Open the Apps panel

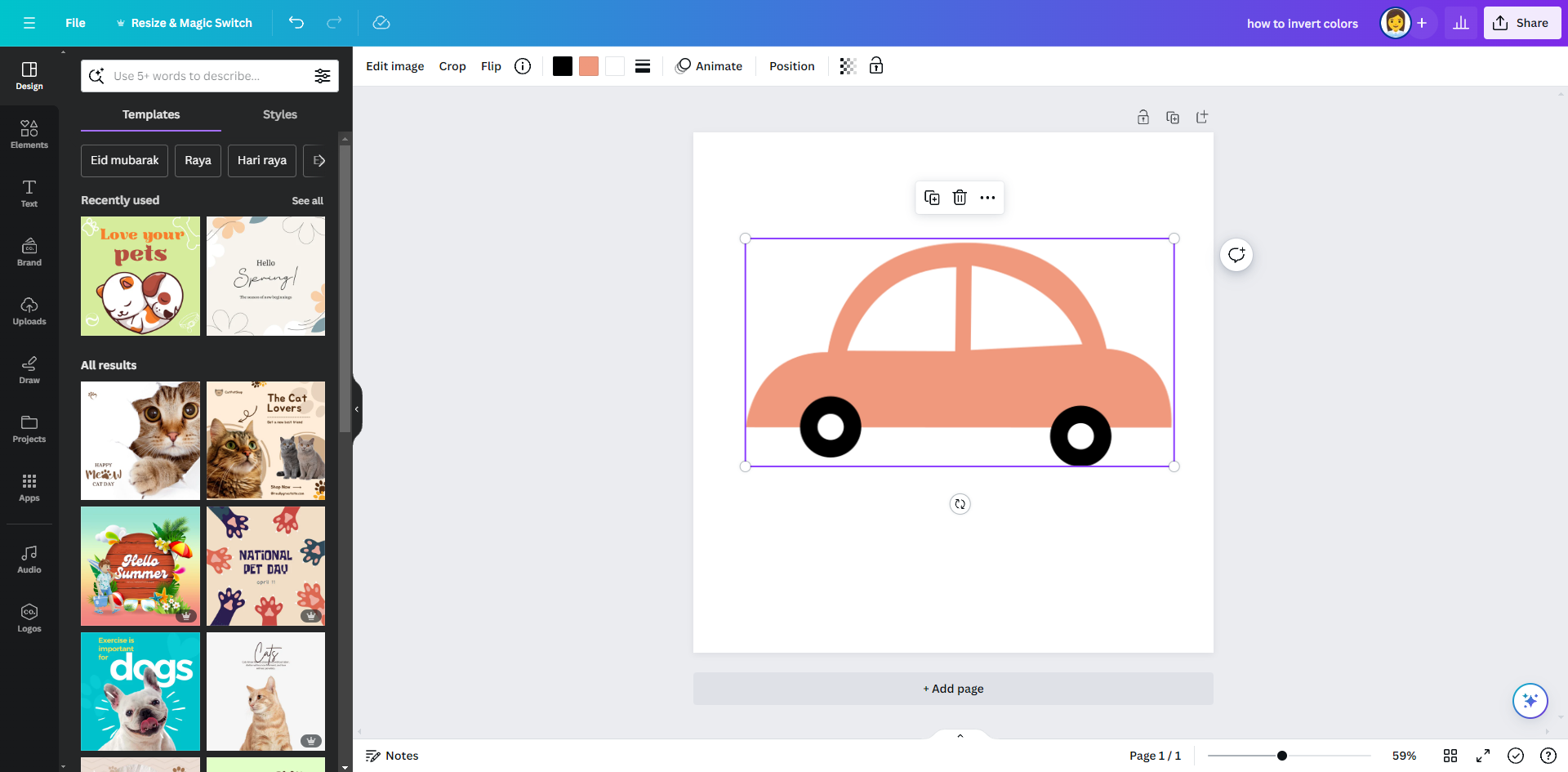click(29, 488)
